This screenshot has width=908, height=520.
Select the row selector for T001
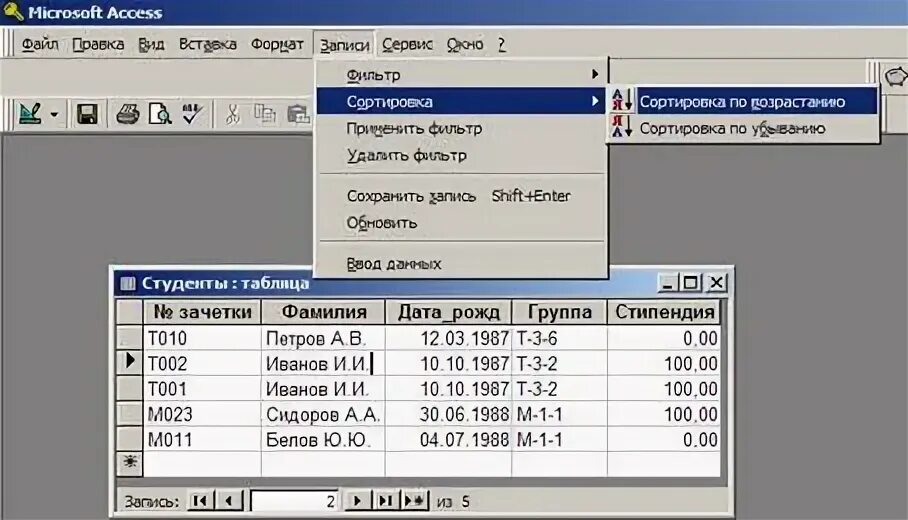(x=130, y=389)
